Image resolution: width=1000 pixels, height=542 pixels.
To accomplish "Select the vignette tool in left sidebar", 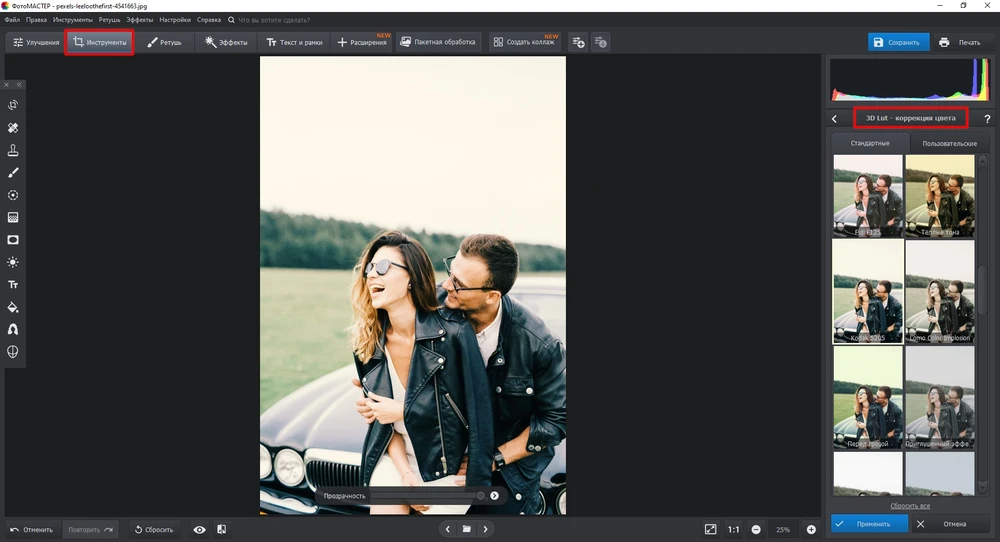I will [13, 240].
